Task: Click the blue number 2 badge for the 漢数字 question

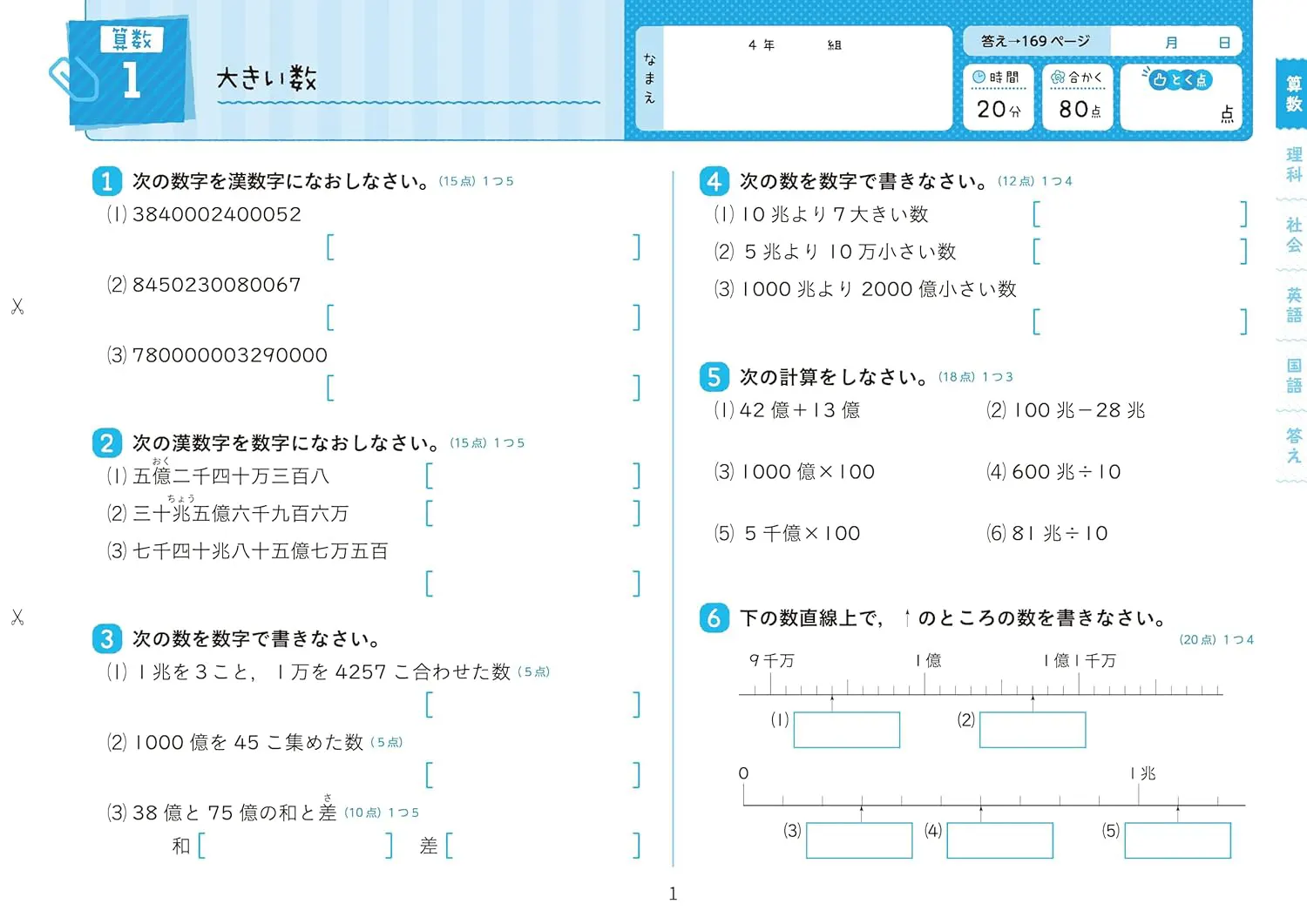Action: pos(106,443)
